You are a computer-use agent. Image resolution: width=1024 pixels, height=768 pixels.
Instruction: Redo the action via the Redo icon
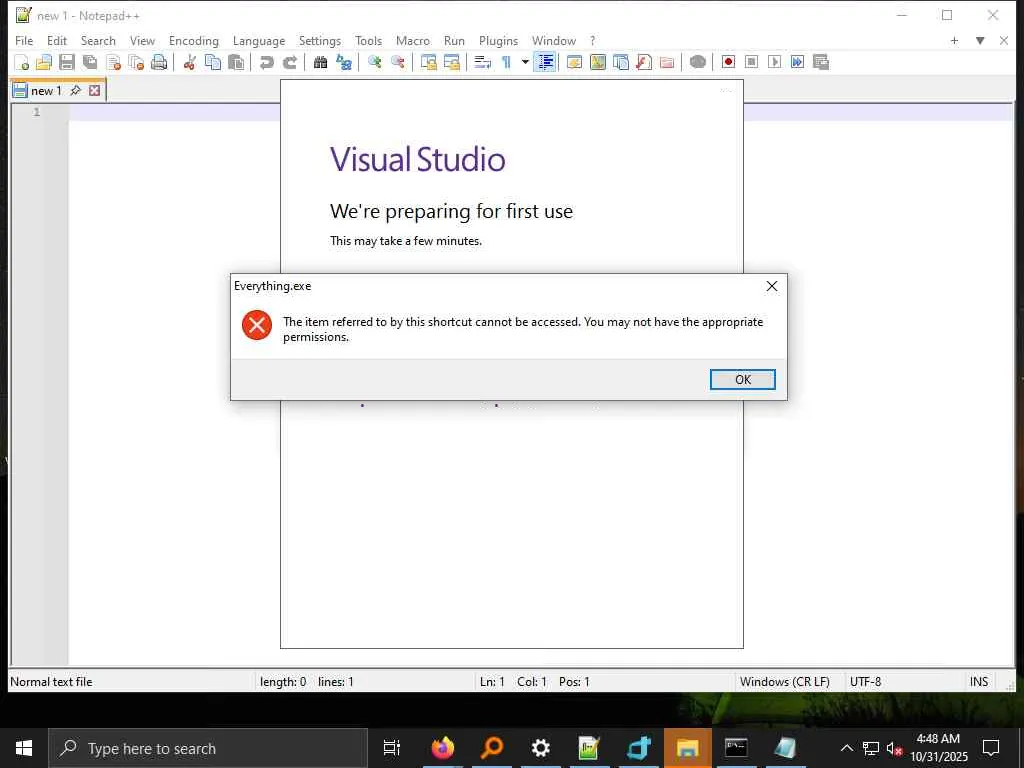pos(290,62)
